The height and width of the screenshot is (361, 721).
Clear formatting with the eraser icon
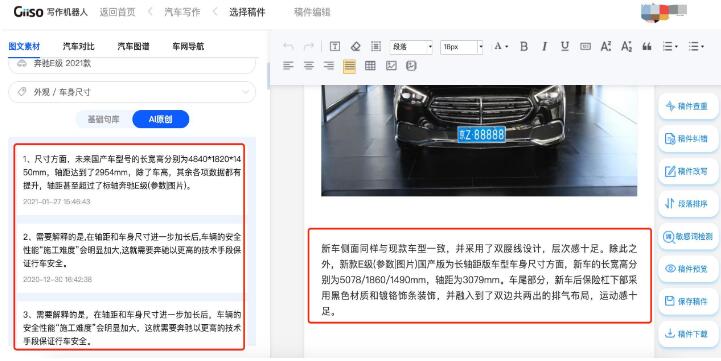coord(355,46)
